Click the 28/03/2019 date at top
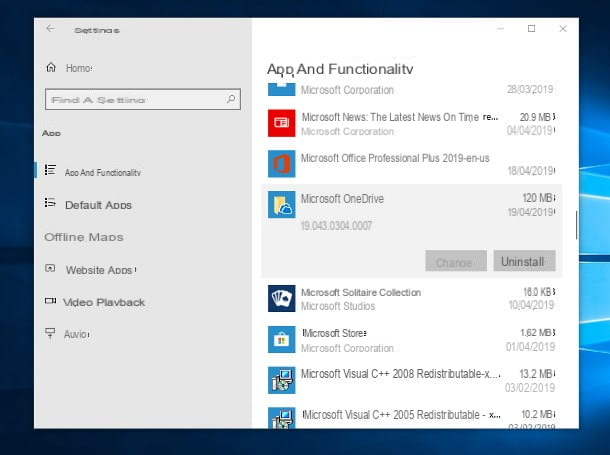The image size is (610, 455). click(530, 89)
